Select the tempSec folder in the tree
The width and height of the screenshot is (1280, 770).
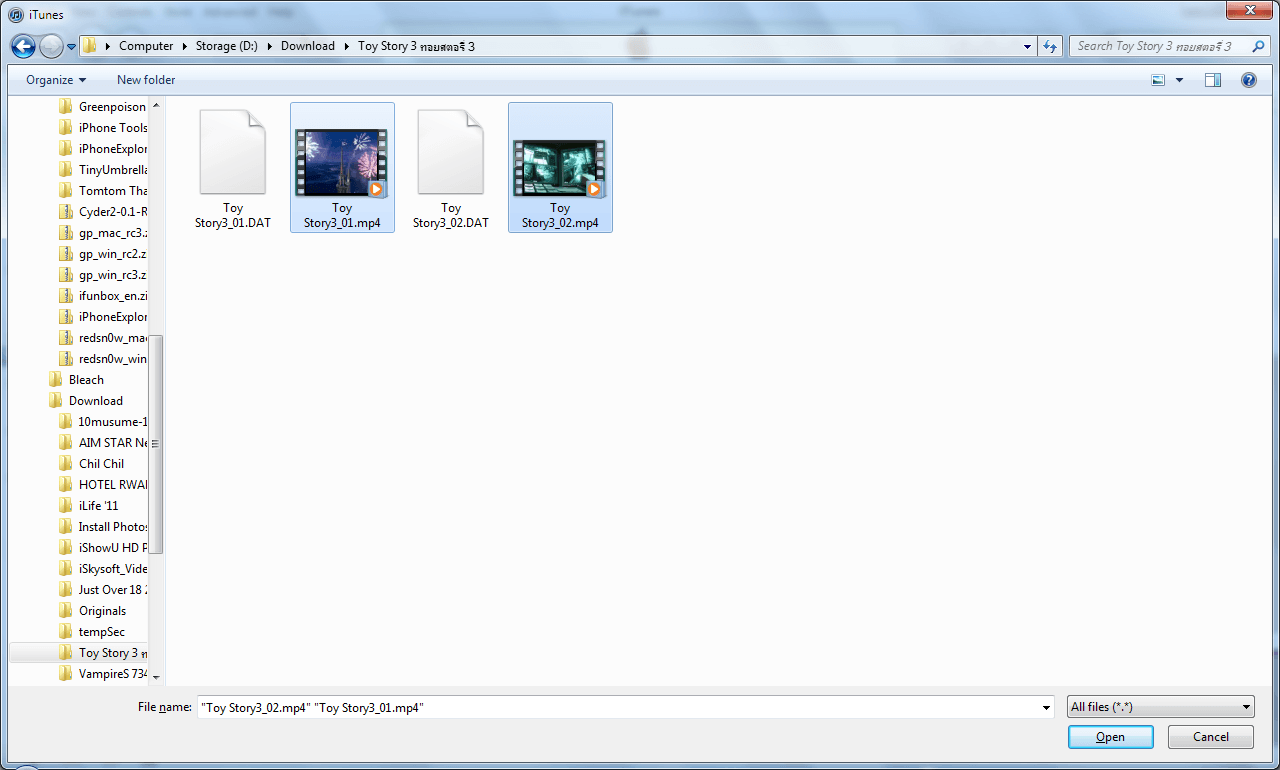pos(92,632)
